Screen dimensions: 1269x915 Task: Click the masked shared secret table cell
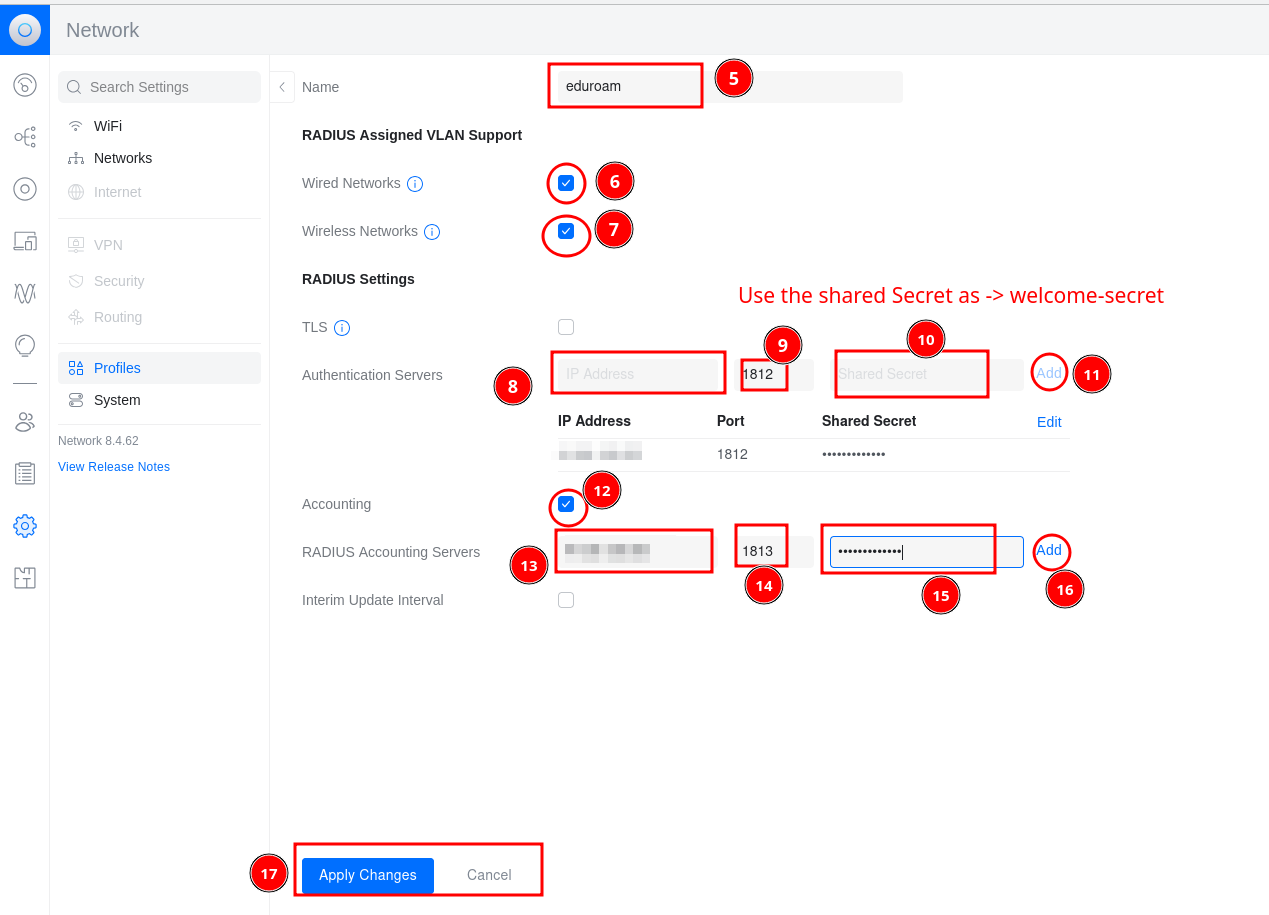(x=853, y=454)
